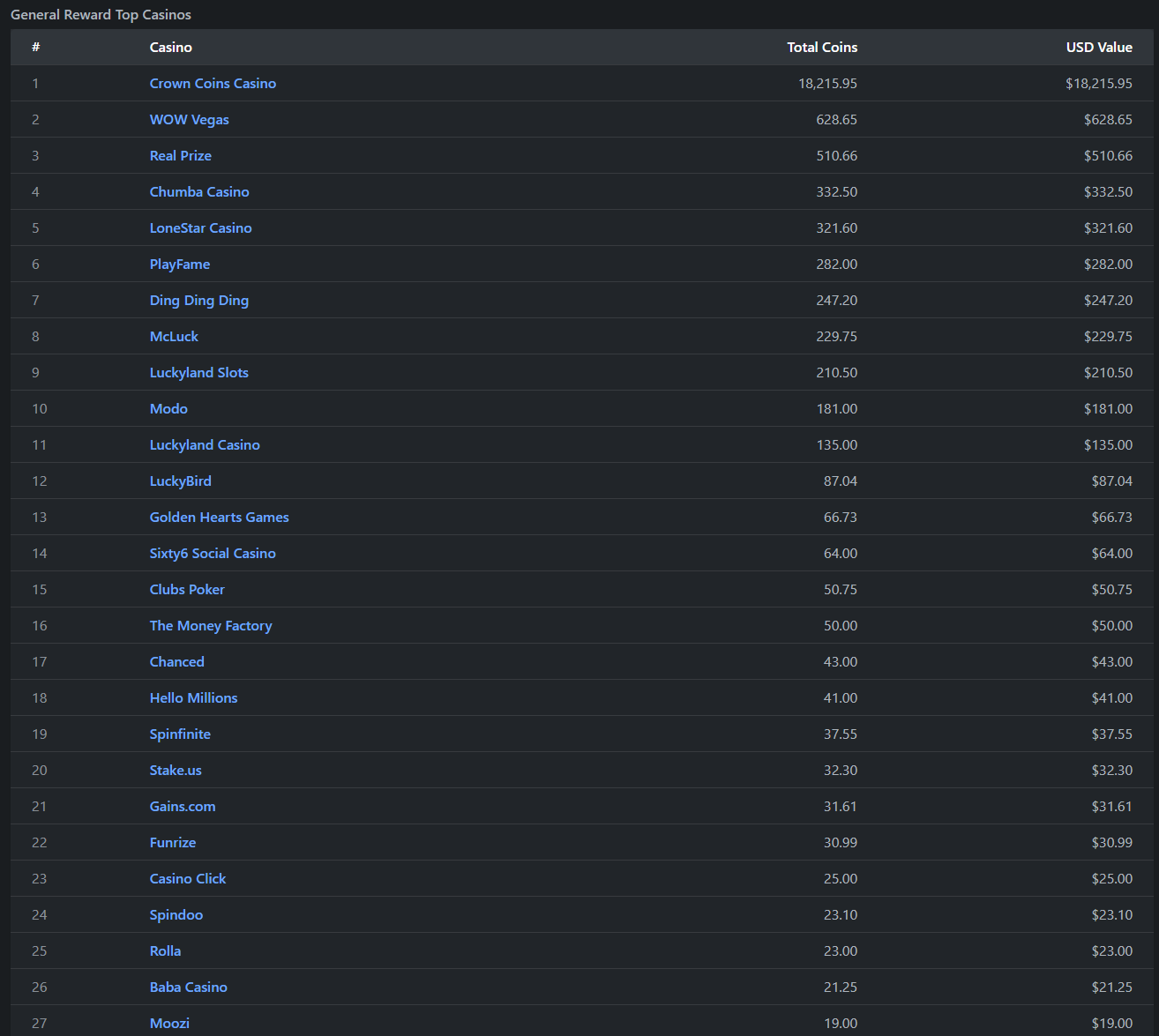This screenshot has width=1159, height=1036.
Task: Open the Moozi link
Action: (x=169, y=1023)
